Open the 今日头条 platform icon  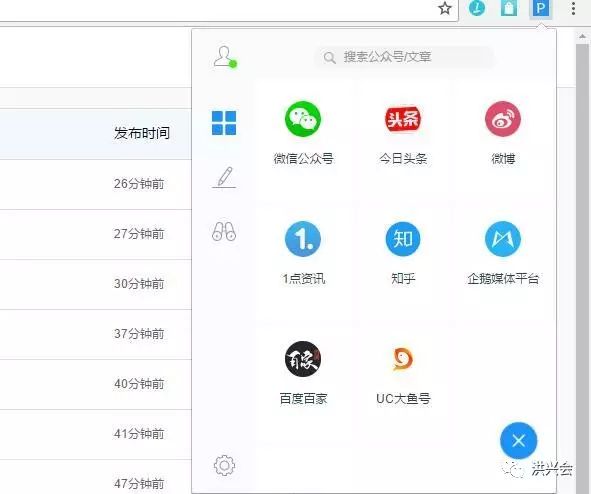pos(403,119)
